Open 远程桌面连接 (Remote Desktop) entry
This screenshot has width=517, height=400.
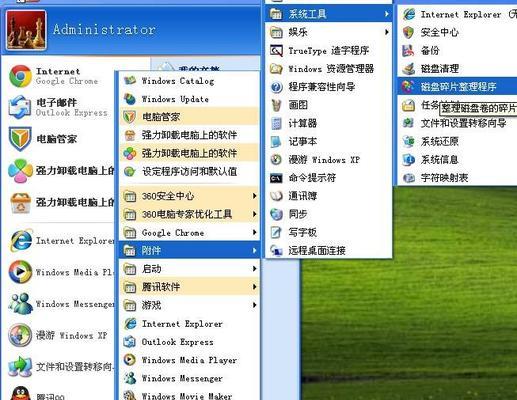pos(328,250)
